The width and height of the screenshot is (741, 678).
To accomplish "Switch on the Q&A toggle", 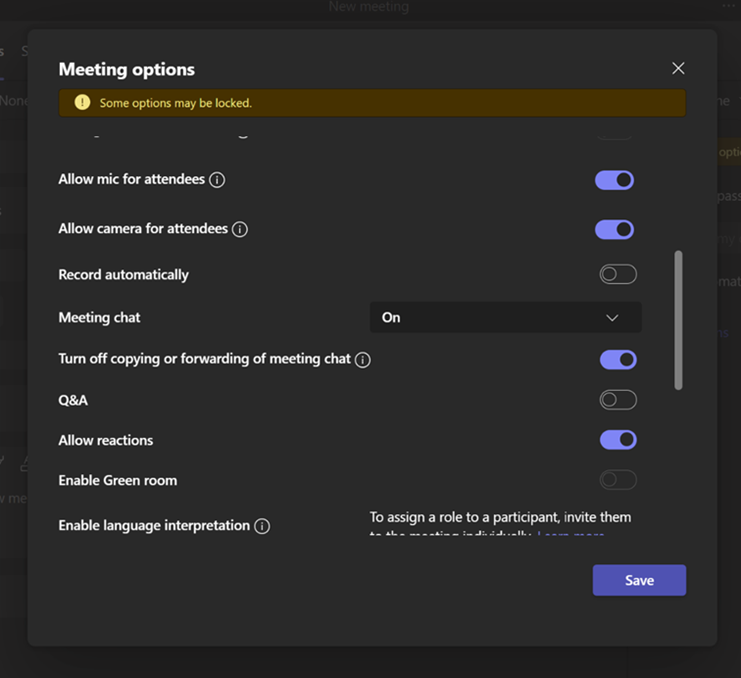I will 617,400.
